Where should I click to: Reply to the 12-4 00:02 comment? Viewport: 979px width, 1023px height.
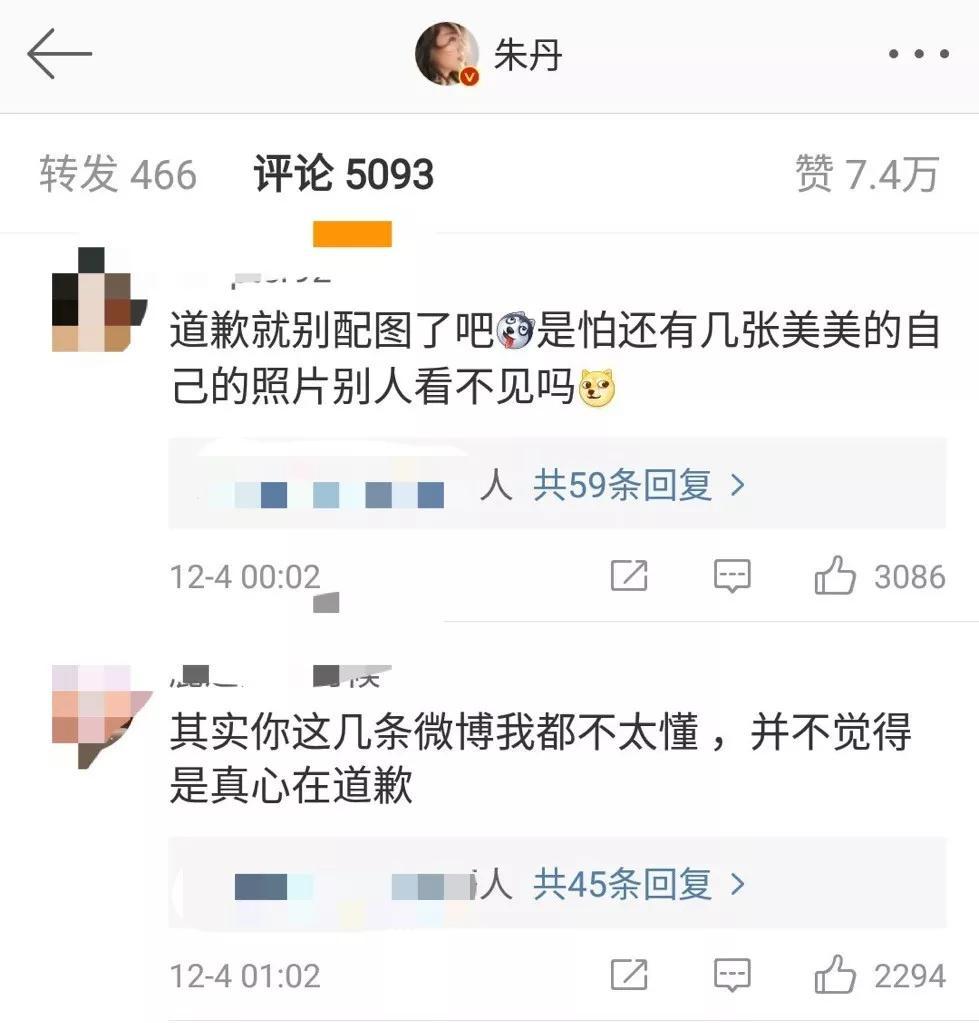click(x=732, y=576)
